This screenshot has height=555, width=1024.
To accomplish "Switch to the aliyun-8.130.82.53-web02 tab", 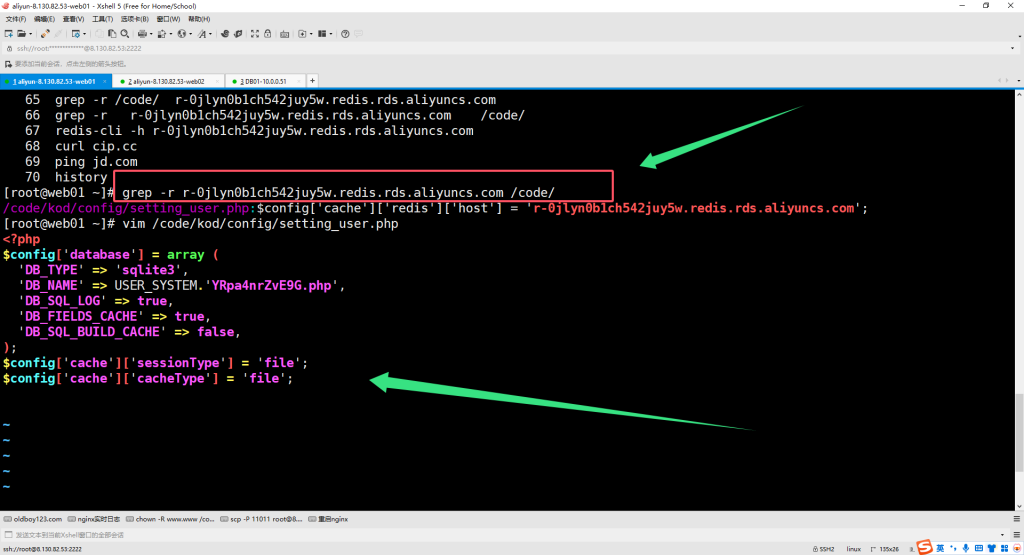I will tap(166, 81).
